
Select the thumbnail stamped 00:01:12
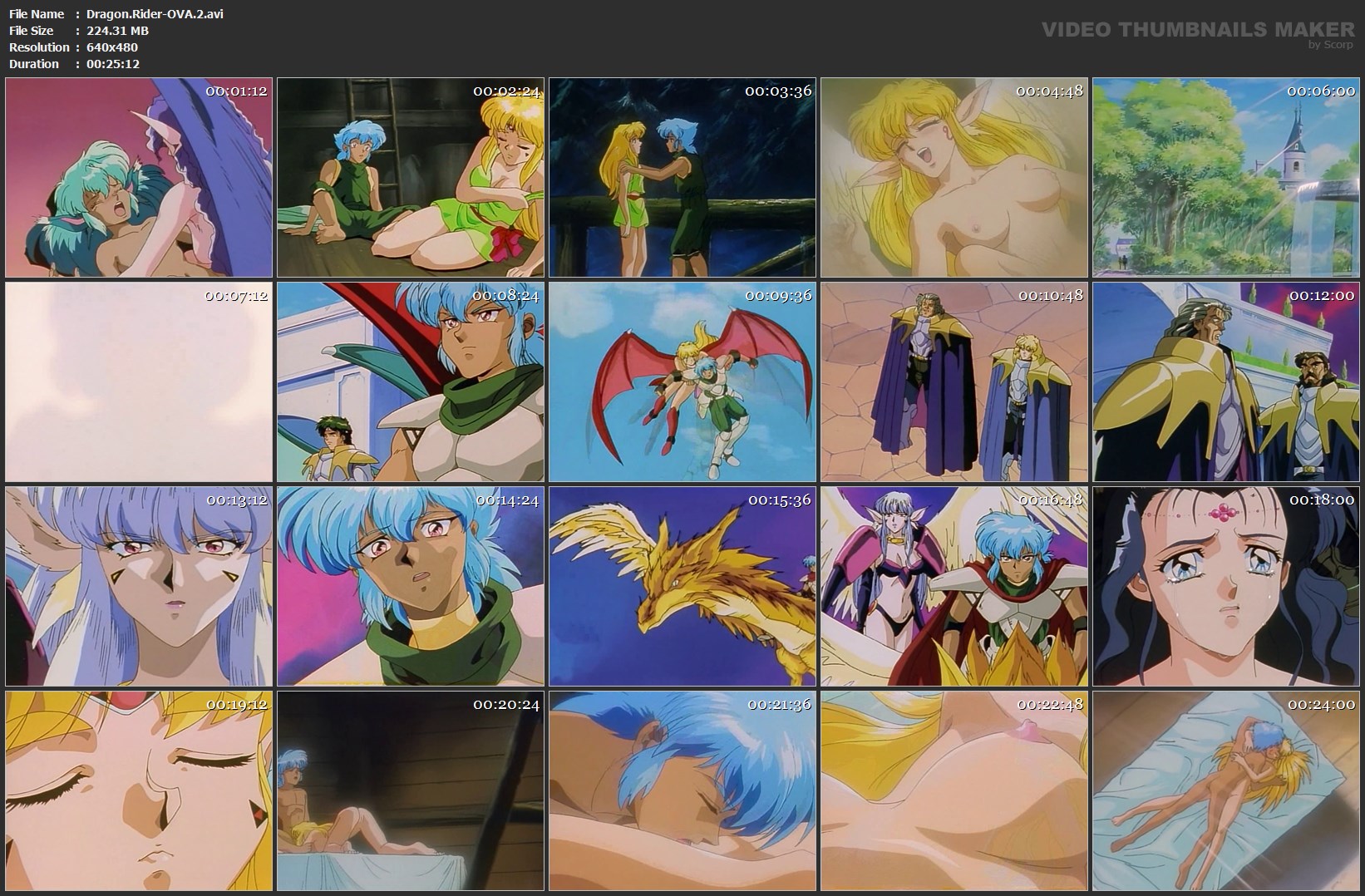pos(139,178)
